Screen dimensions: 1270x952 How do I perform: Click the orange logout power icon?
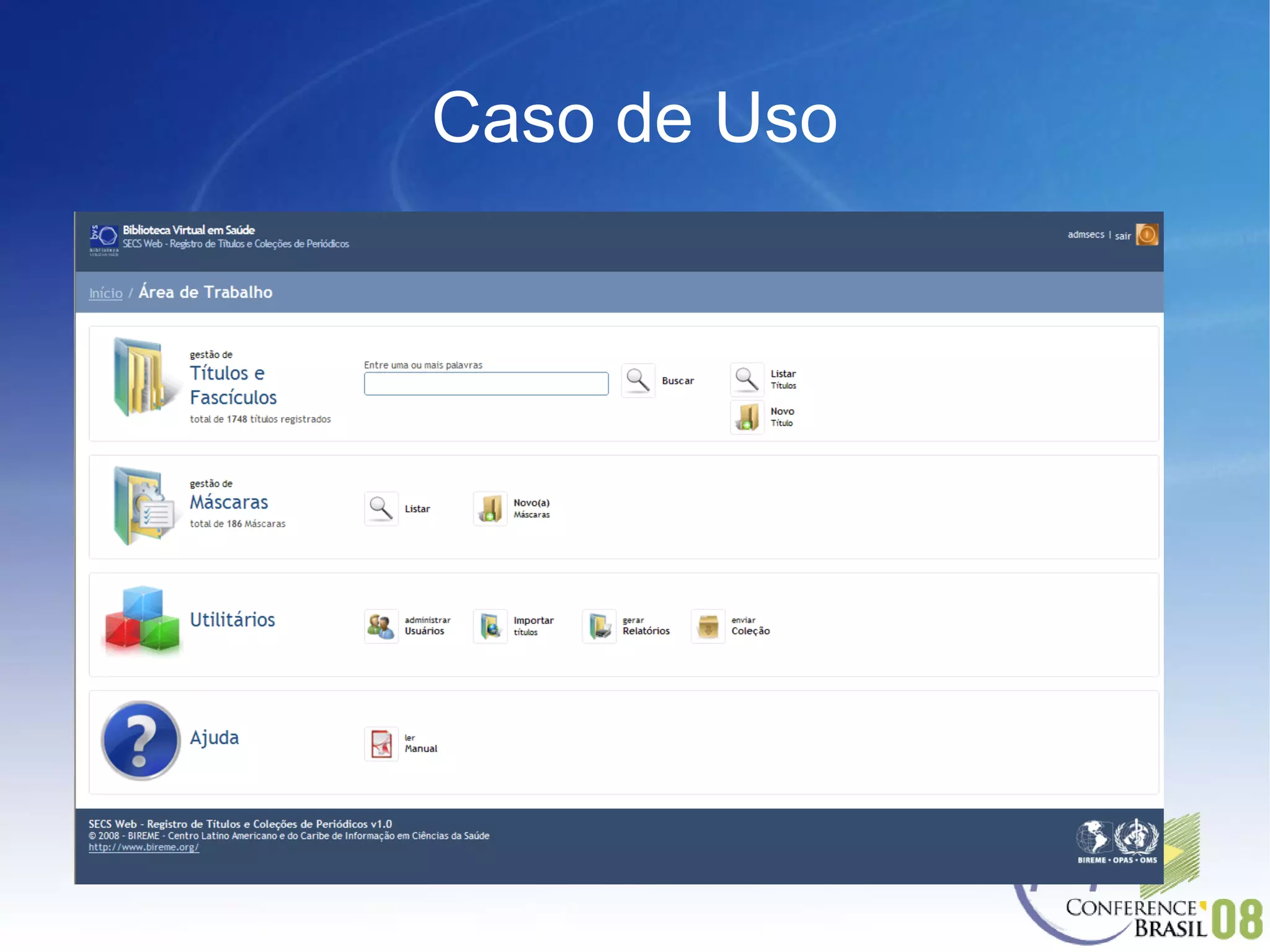(x=1147, y=234)
